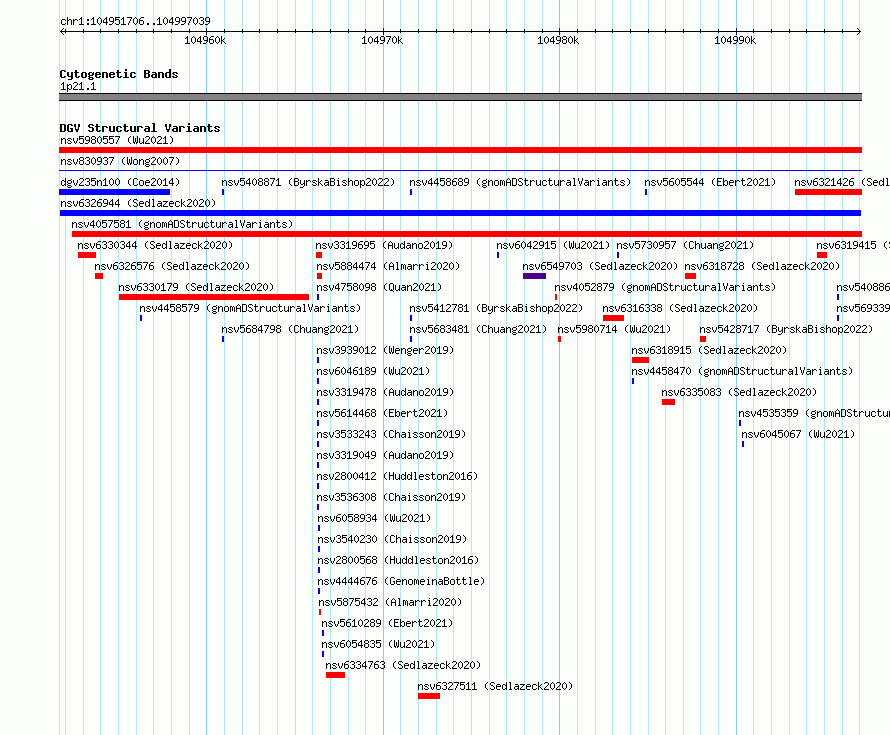Select nsv4458579 (gnomADStructuralVariants) label
Image resolution: width=890 pixels, height=735 pixels.
click(250, 308)
